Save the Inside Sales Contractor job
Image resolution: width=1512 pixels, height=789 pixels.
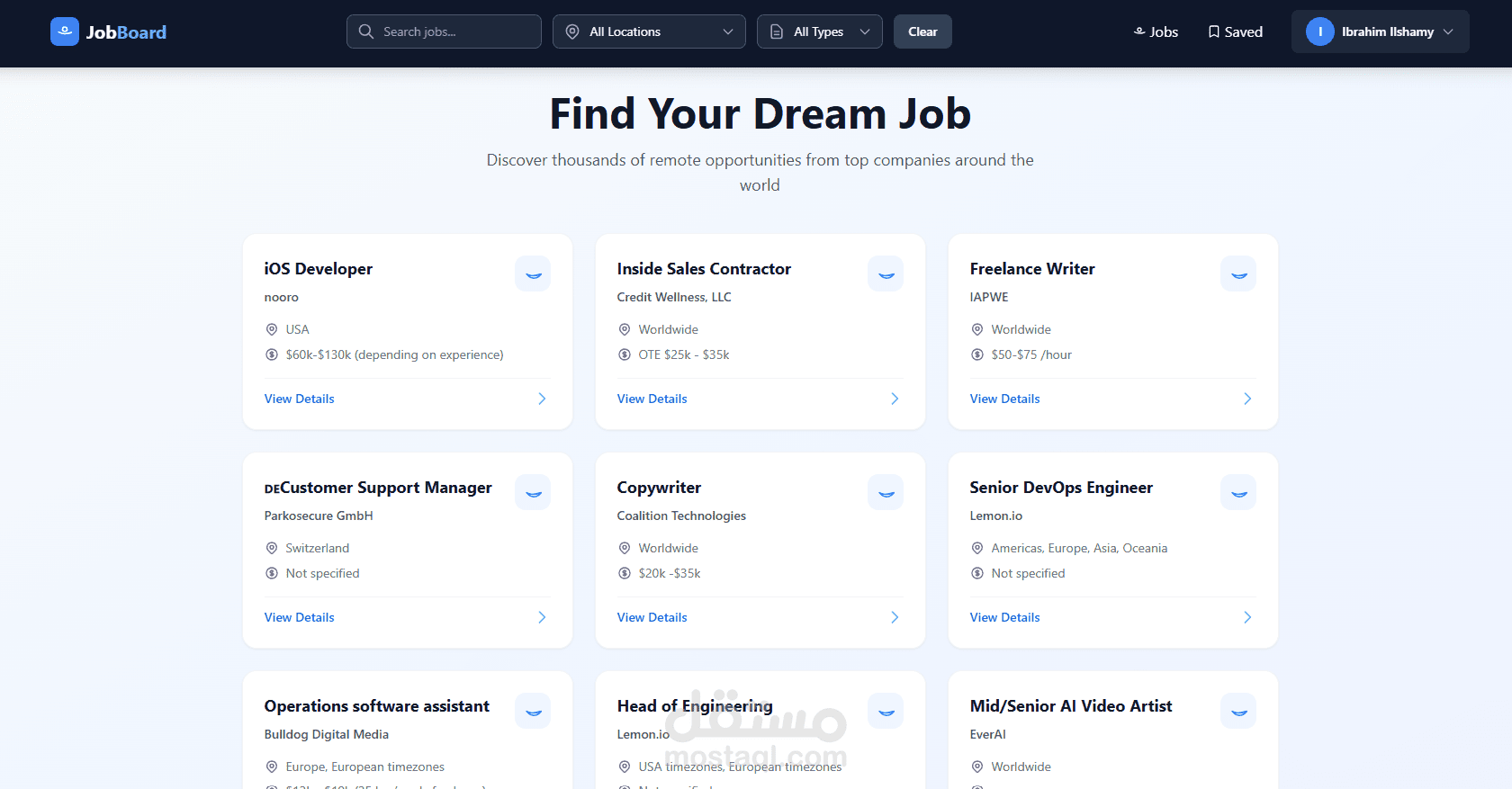(x=886, y=273)
